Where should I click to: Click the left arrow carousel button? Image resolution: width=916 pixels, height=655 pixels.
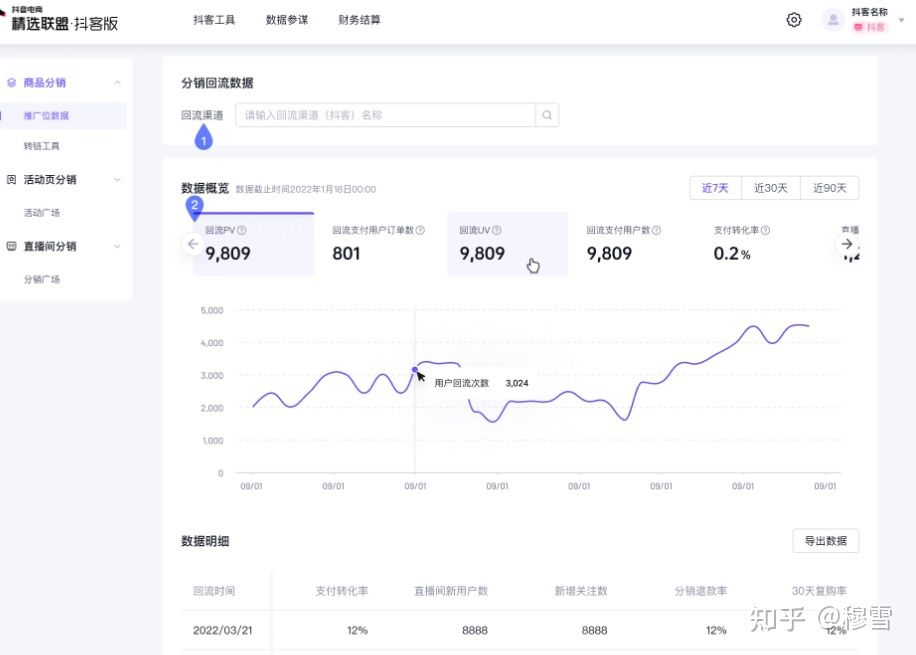coord(193,244)
